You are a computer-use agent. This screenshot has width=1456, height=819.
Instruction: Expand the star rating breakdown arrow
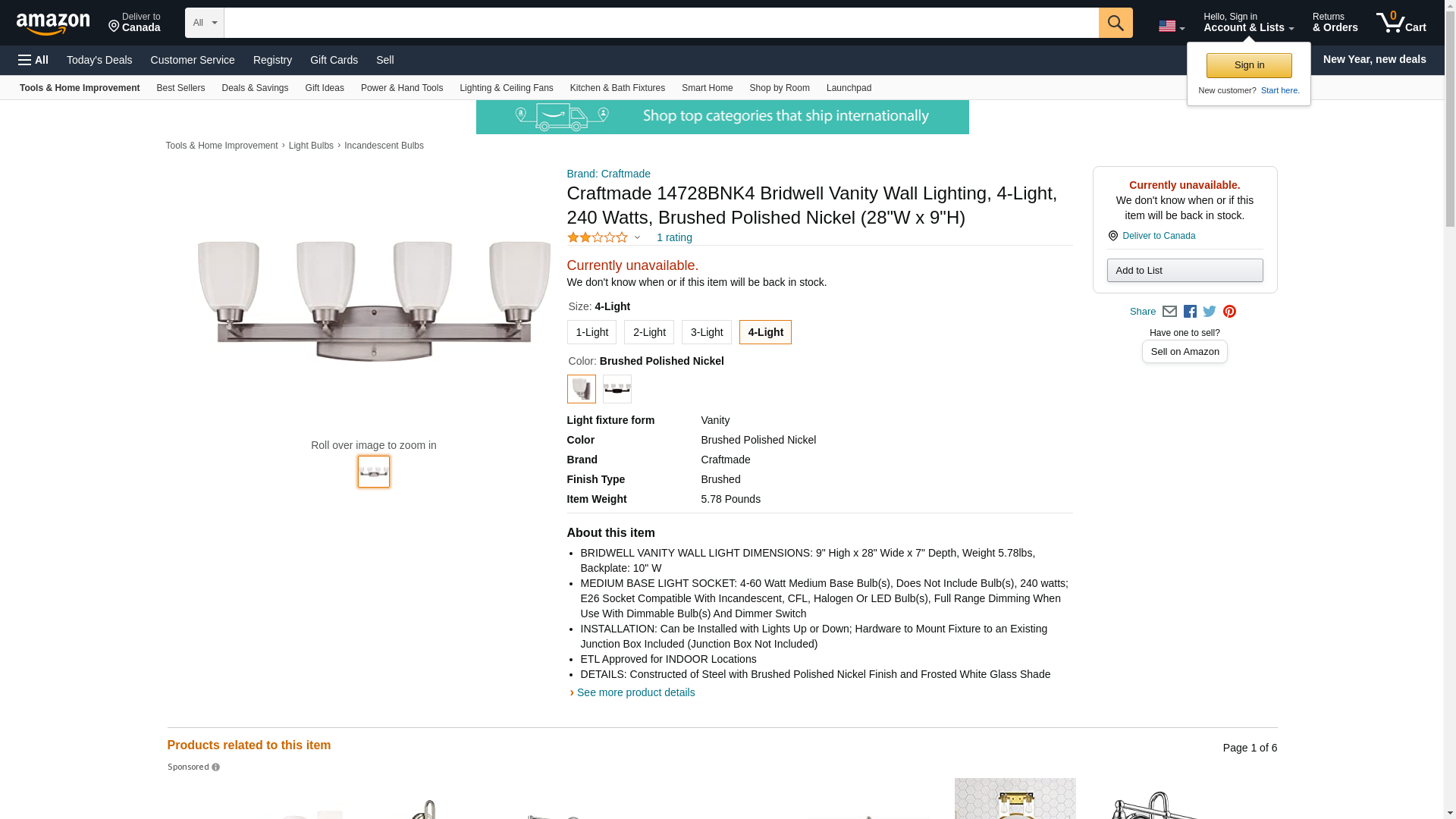coord(637,238)
